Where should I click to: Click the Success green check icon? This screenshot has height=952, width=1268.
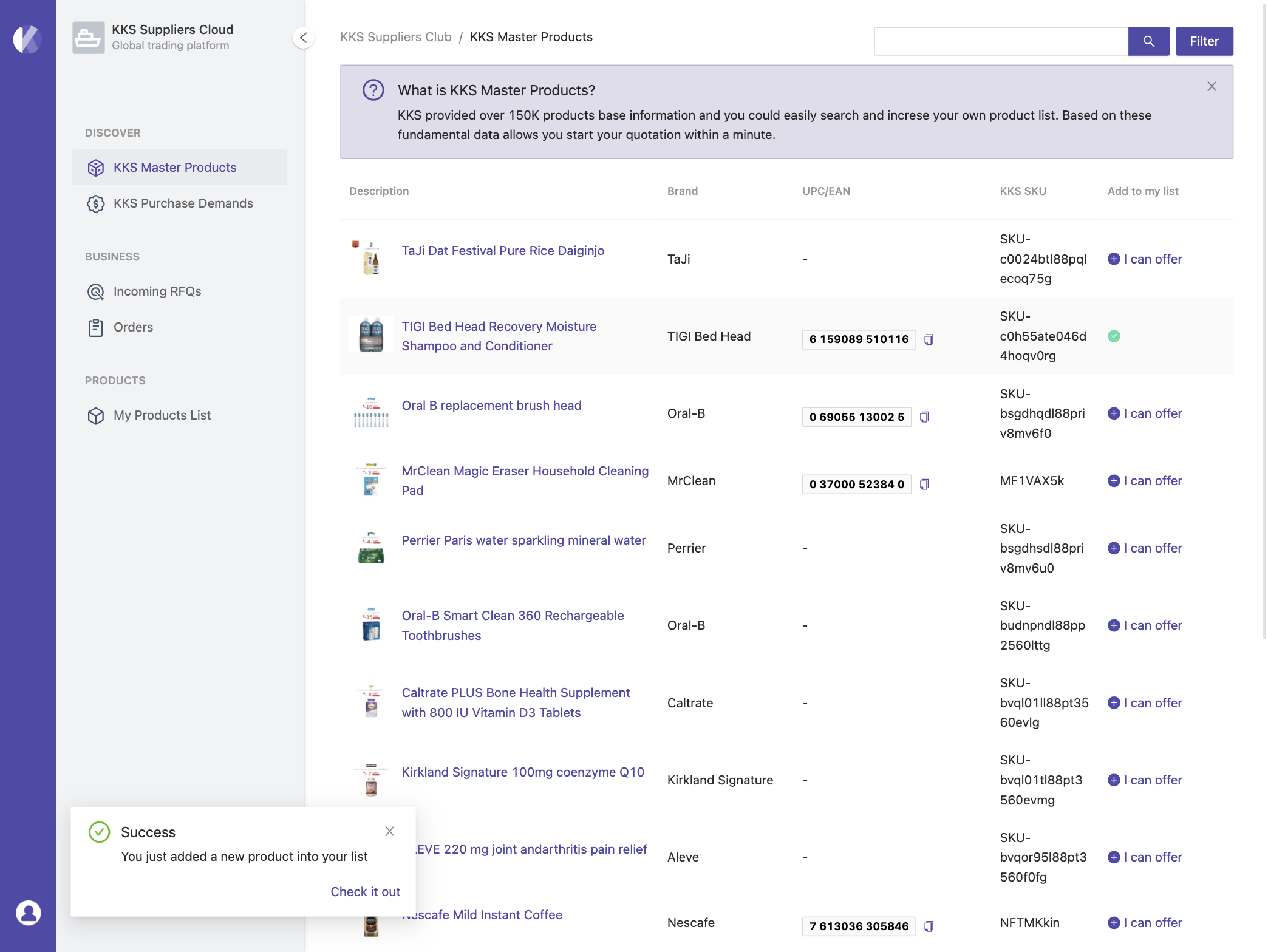point(99,832)
